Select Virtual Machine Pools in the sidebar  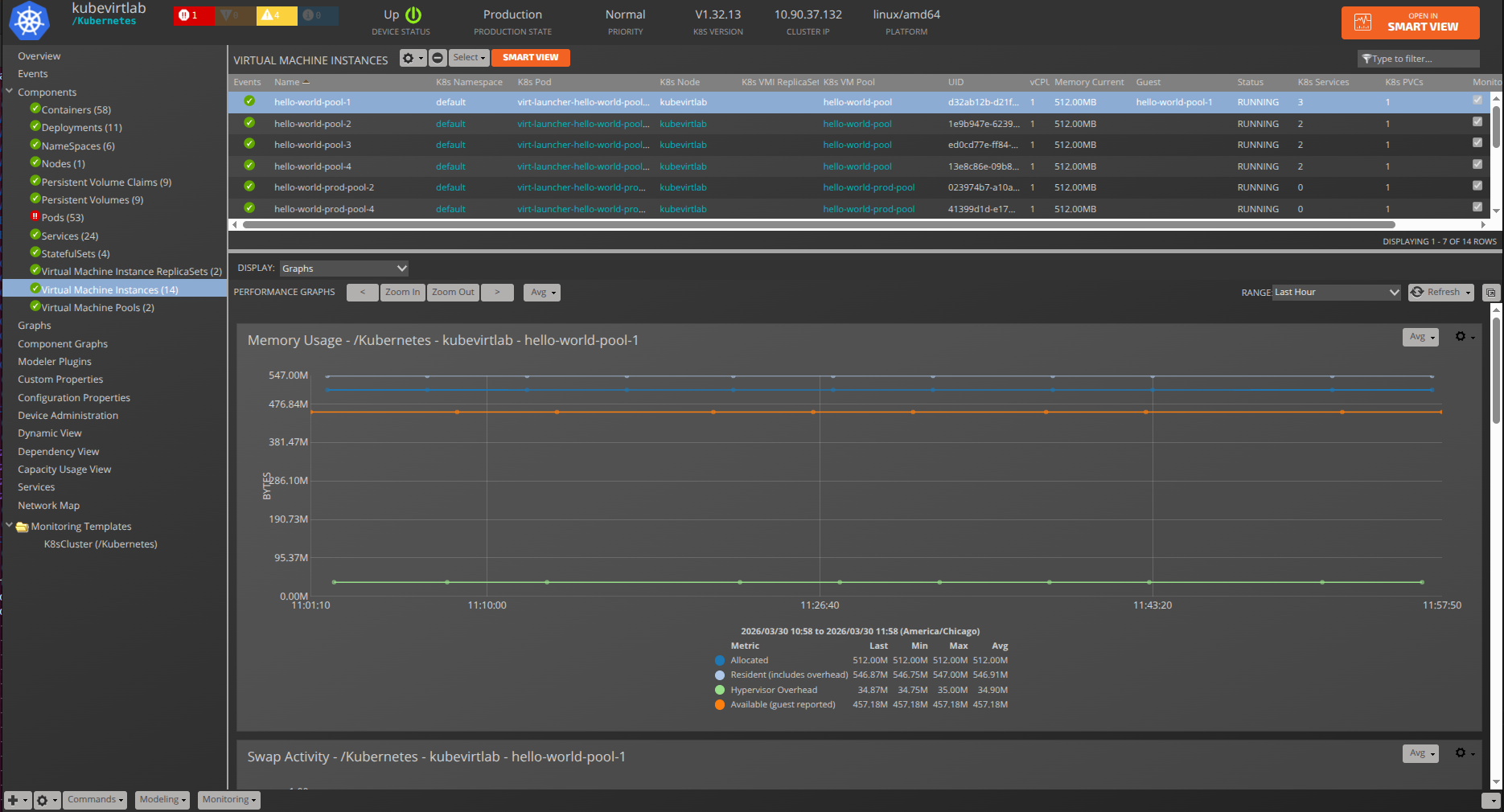pyautogui.click(x=97, y=308)
